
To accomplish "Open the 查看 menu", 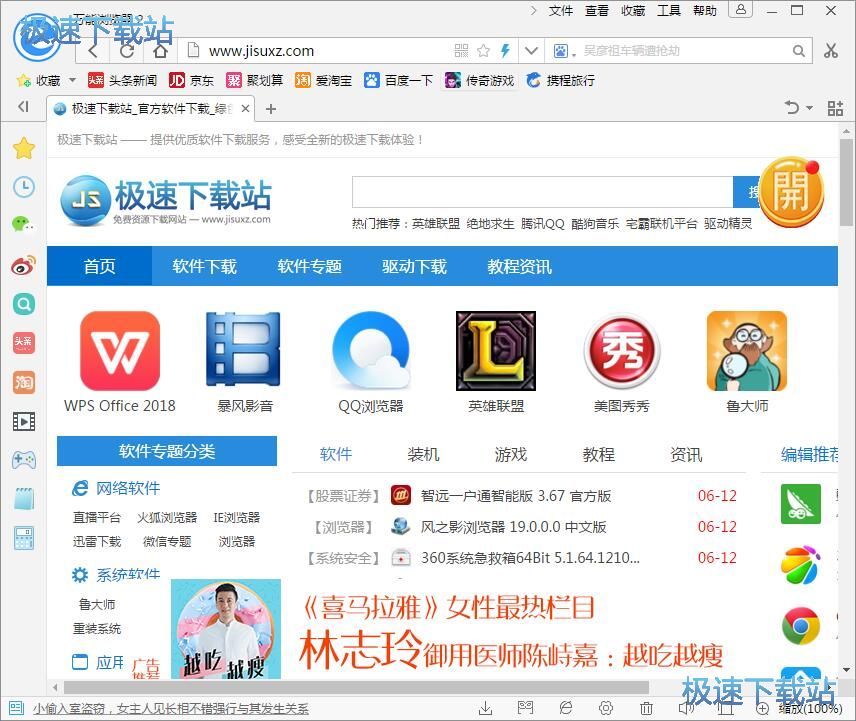I will click(597, 10).
